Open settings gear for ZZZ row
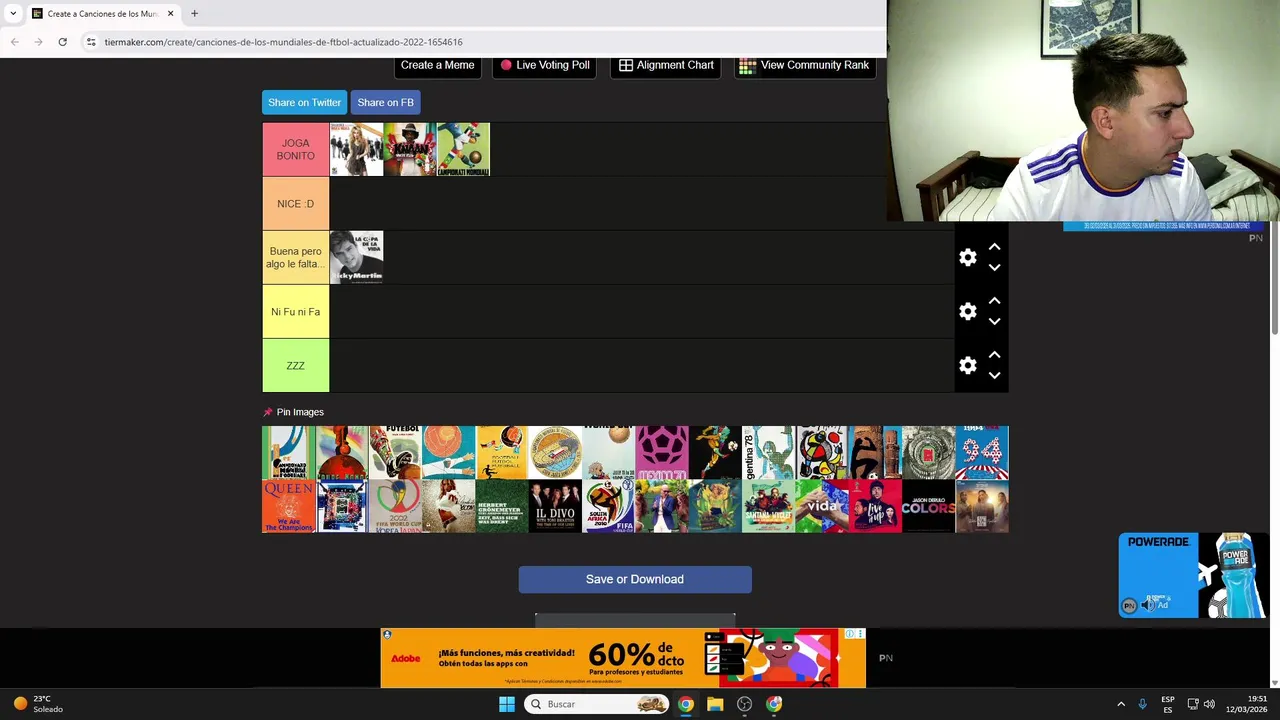The width and height of the screenshot is (1280, 720). (x=967, y=366)
